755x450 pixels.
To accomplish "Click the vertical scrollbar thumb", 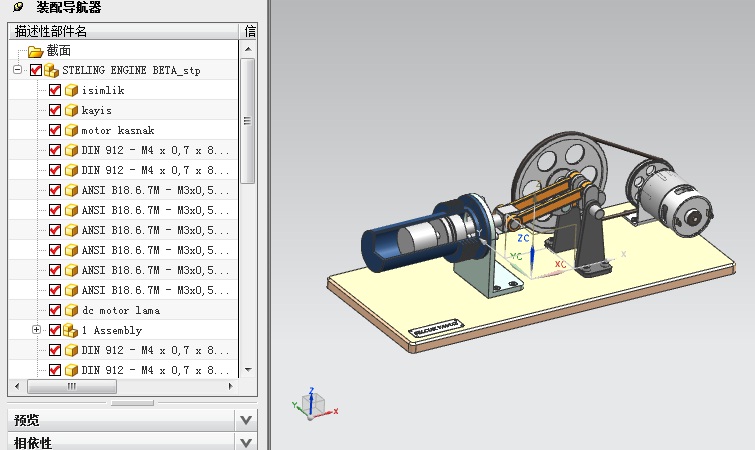I will pyautogui.click(x=247, y=121).
